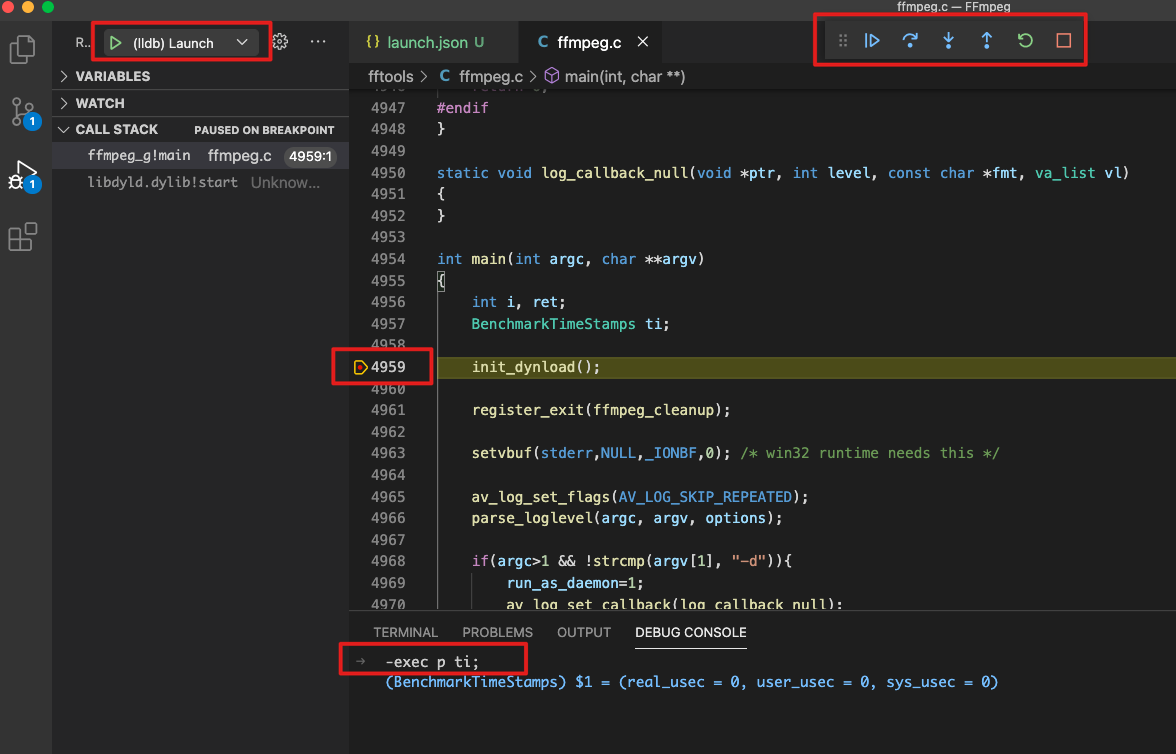The height and width of the screenshot is (754, 1176).
Task: Click the av_log_set_flags code line
Action: click(640, 497)
